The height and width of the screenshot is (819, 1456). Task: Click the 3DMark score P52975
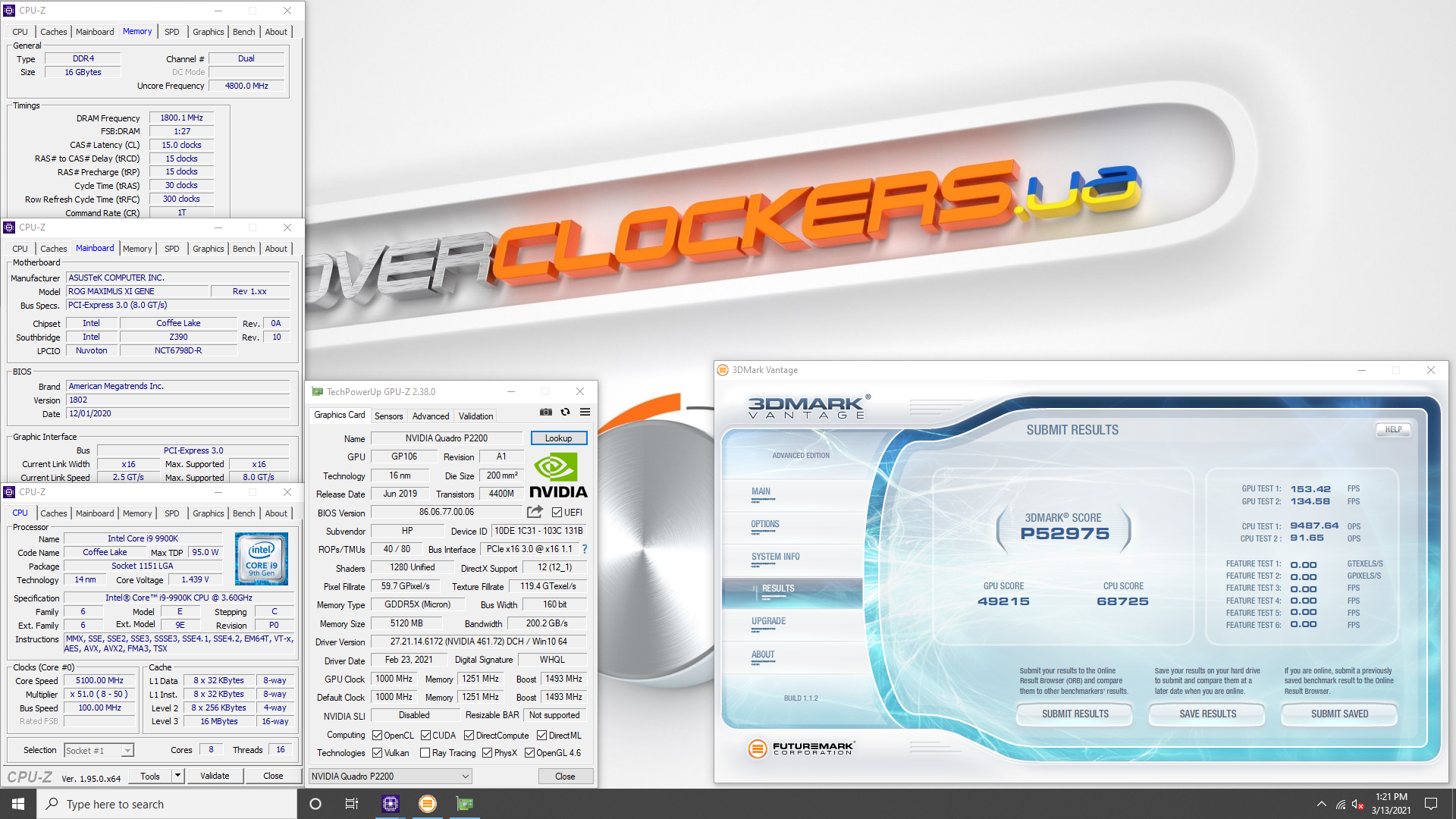click(1064, 534)
